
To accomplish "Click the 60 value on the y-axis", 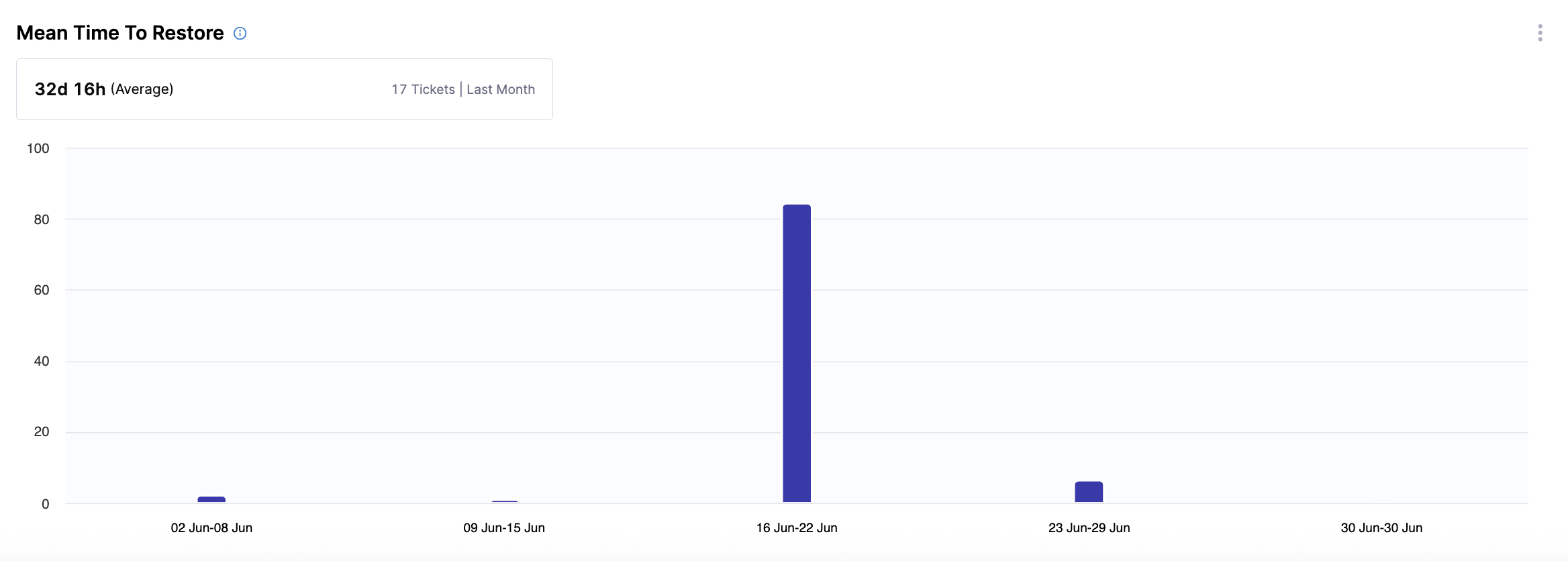I will [42, 290].
